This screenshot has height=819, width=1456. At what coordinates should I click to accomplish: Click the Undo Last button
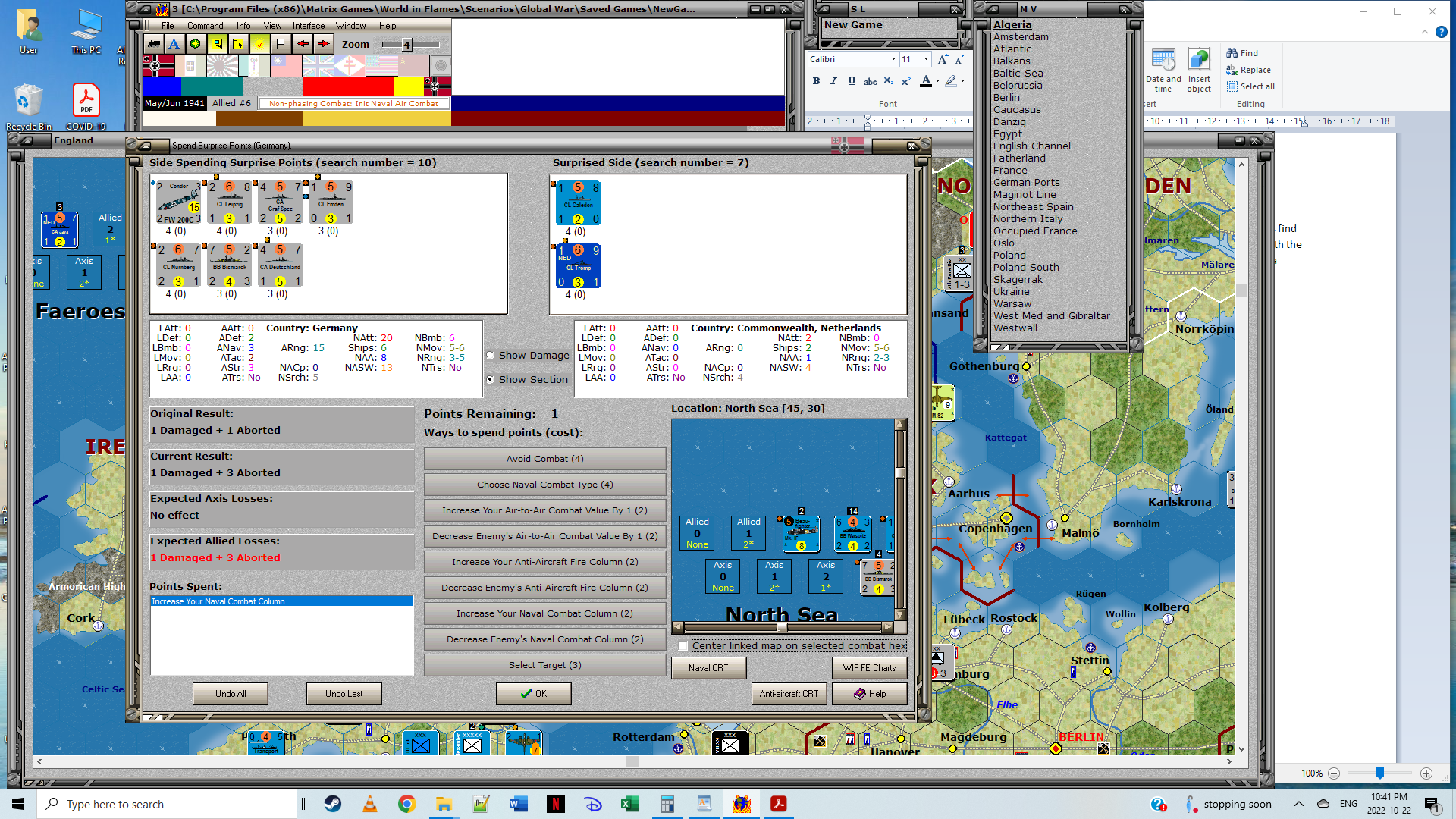(344, 694)
